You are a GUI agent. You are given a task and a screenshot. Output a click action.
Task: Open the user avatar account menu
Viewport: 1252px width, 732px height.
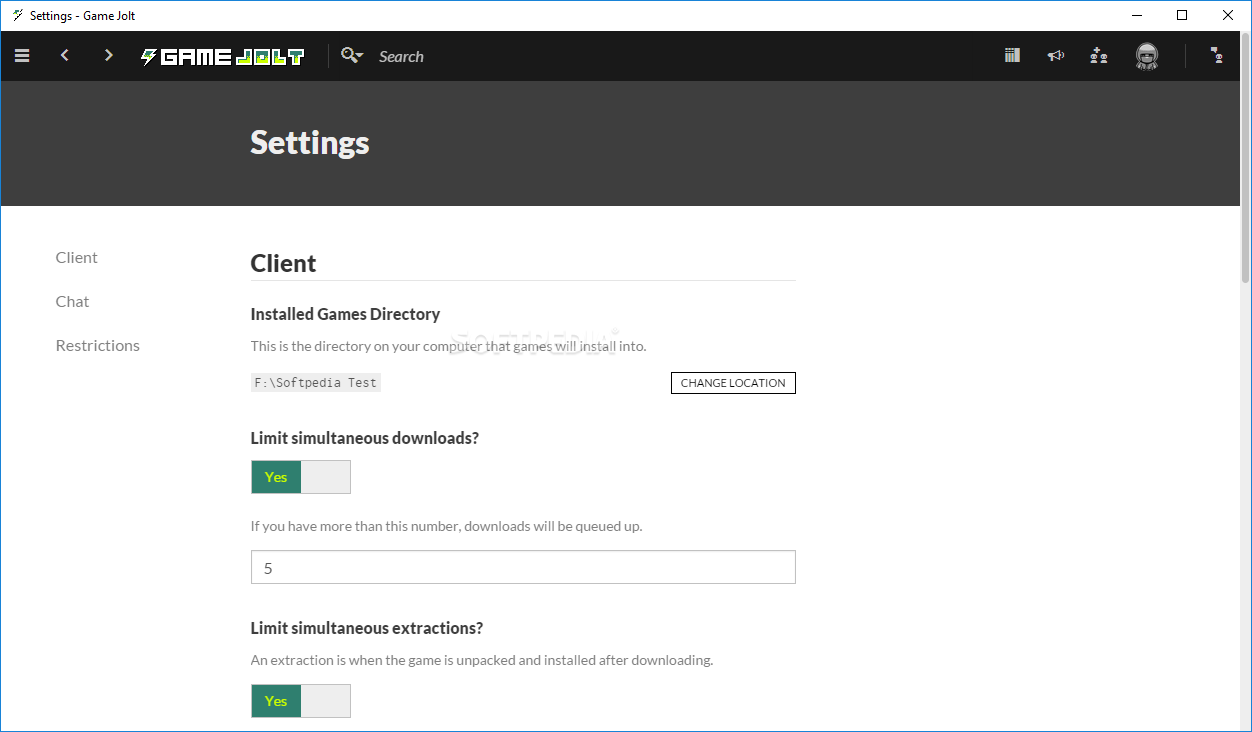(1147, 57)
